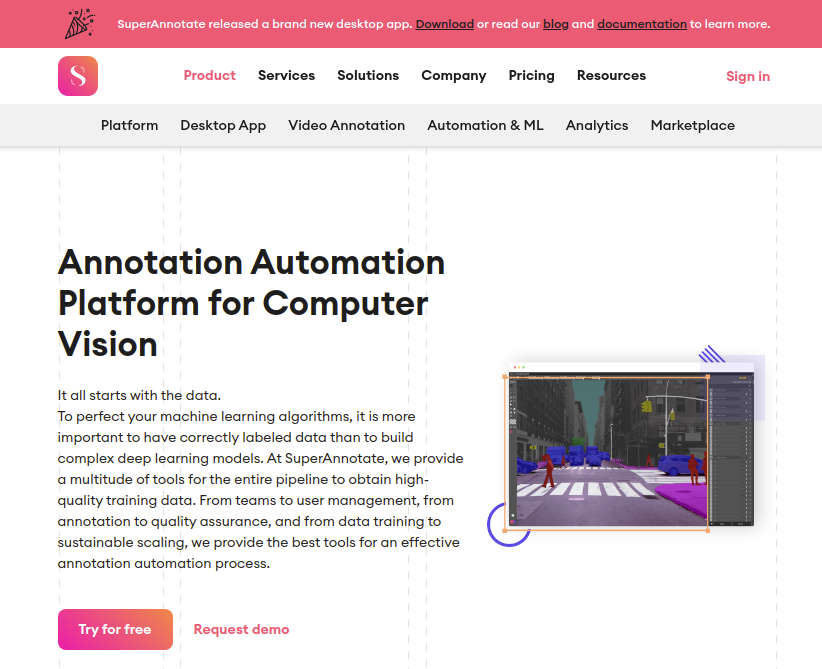The image size is (822, 669).
Task: Click the Download link in the banner
Action: point(445,24)
